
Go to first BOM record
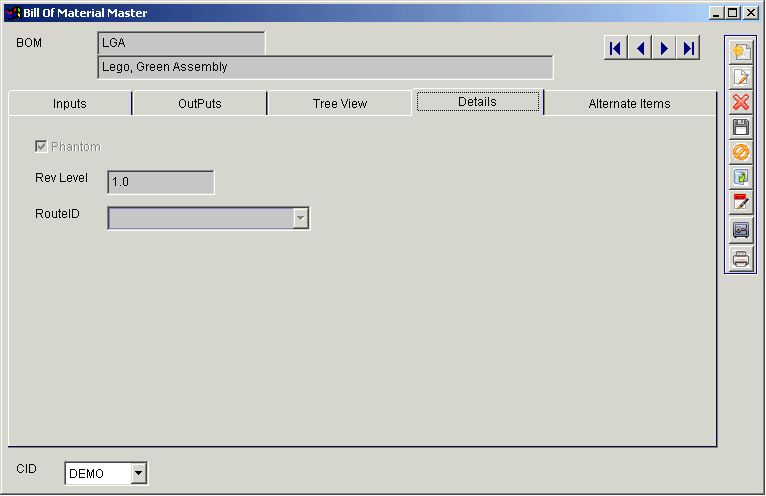coord(616,48)
